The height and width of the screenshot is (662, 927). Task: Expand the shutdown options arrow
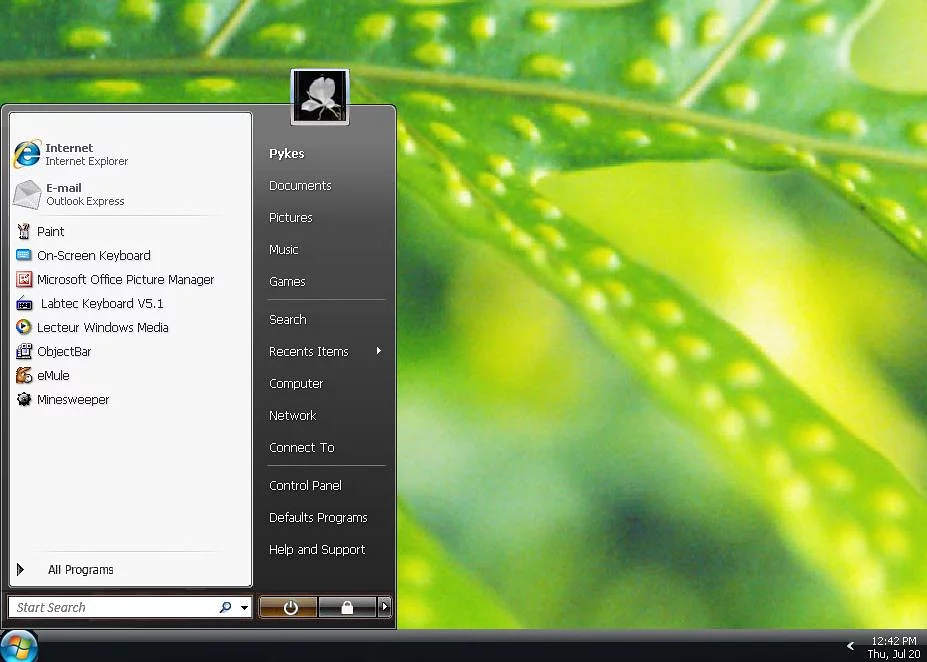click(x=385, y=607)
